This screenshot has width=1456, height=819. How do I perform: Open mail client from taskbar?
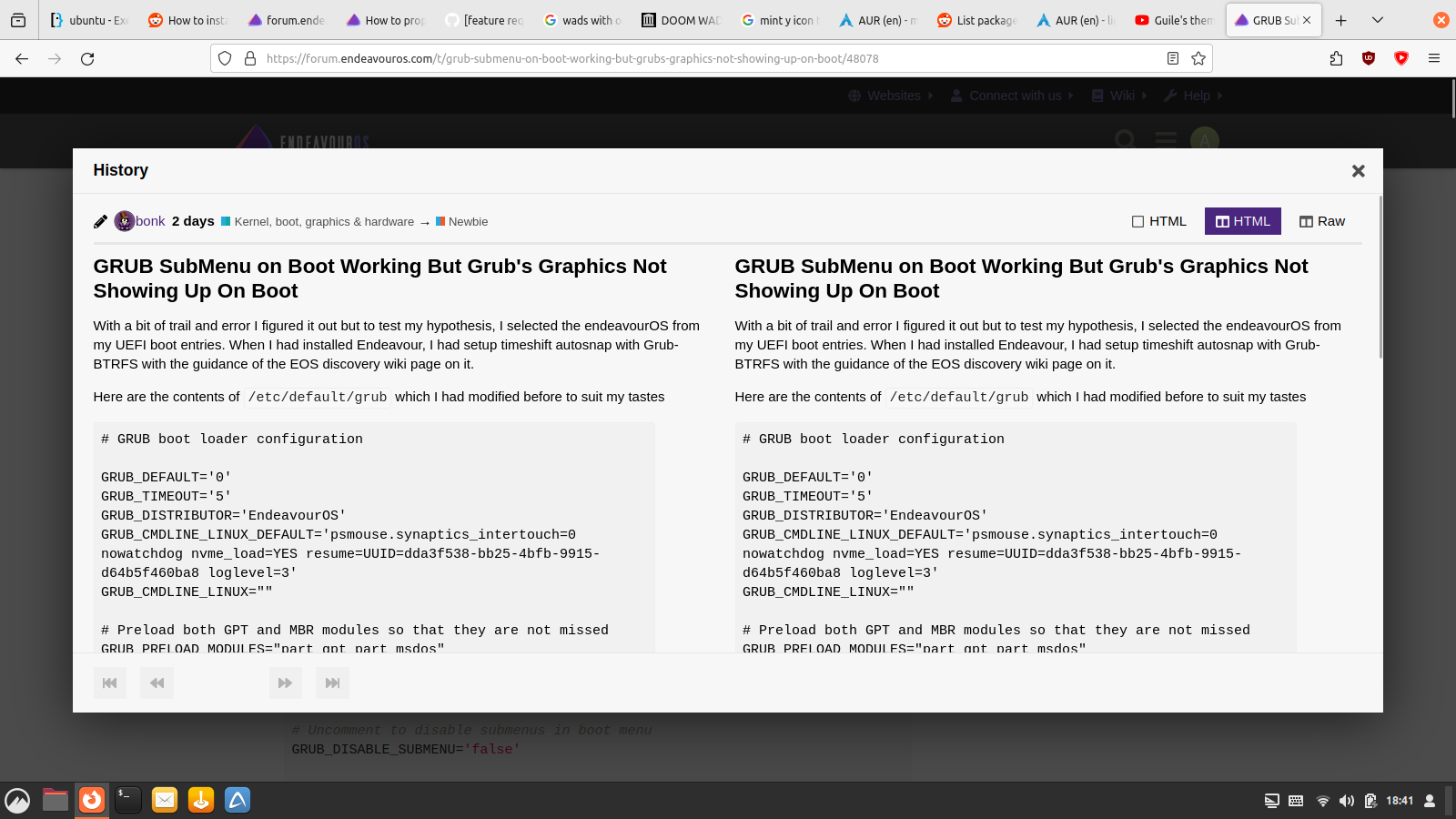165,800
